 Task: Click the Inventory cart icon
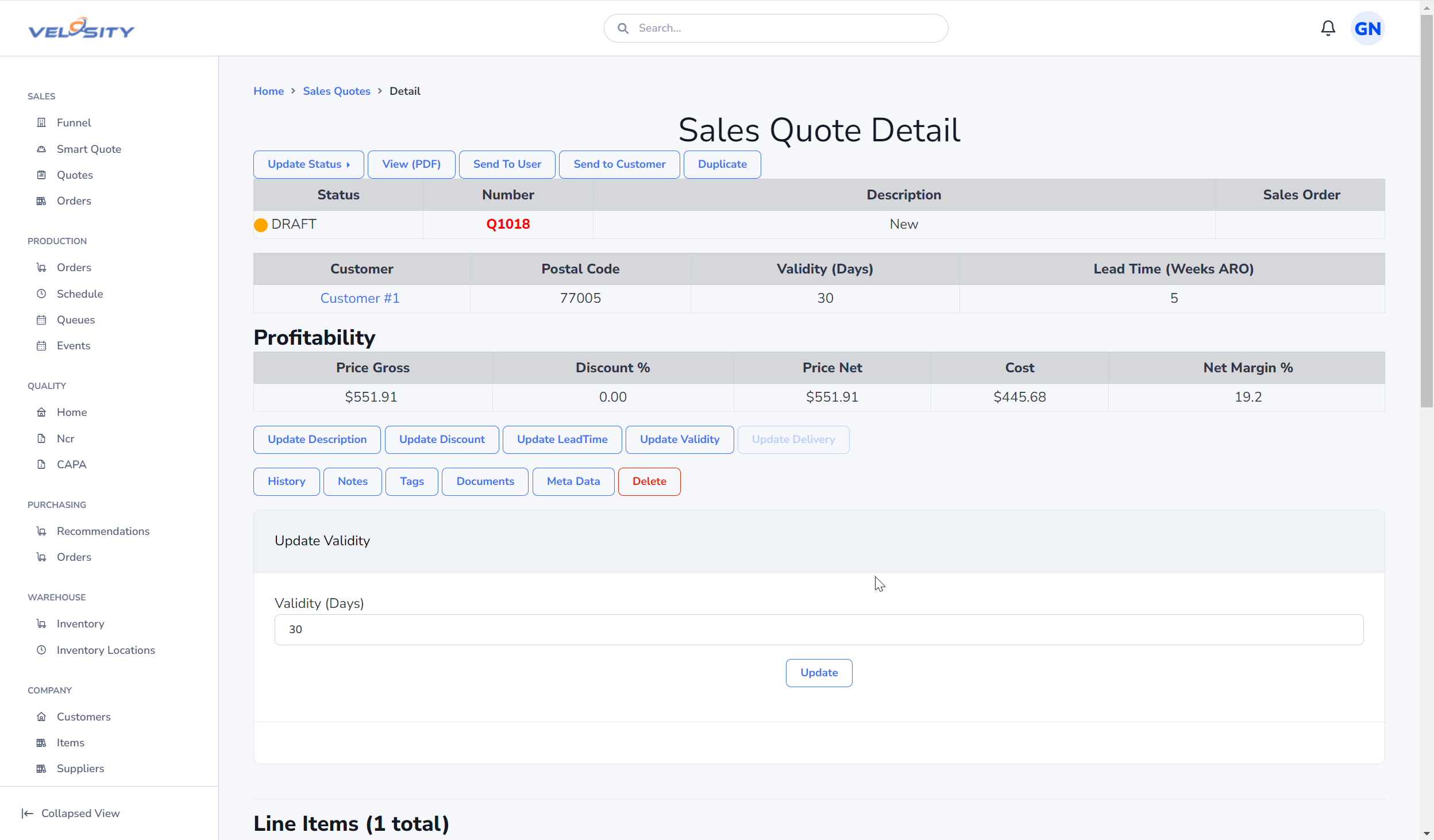tap(41, 623)
